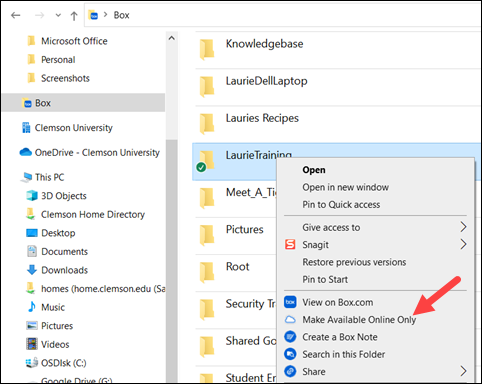
Task: Click the Snagit submenu arrow
Action: (x=463, y=244)
